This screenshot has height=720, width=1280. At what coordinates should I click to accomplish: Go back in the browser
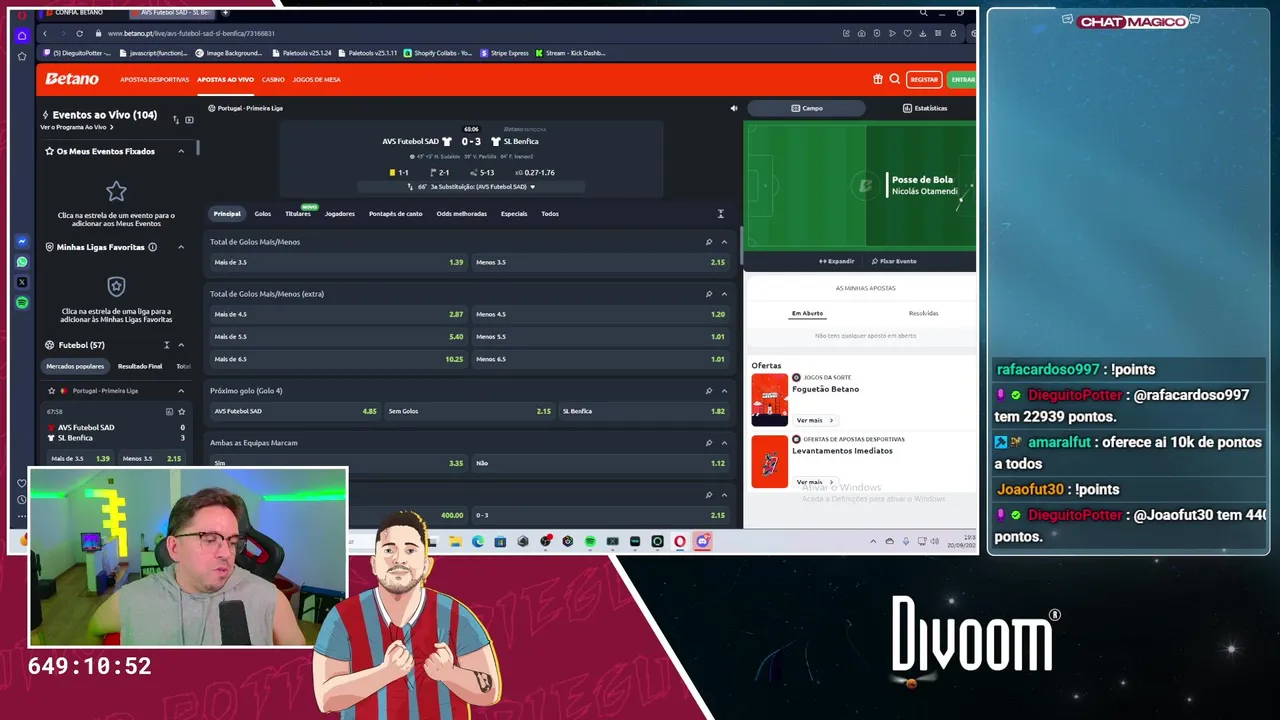pyautogui.click(x=45, y=33)
